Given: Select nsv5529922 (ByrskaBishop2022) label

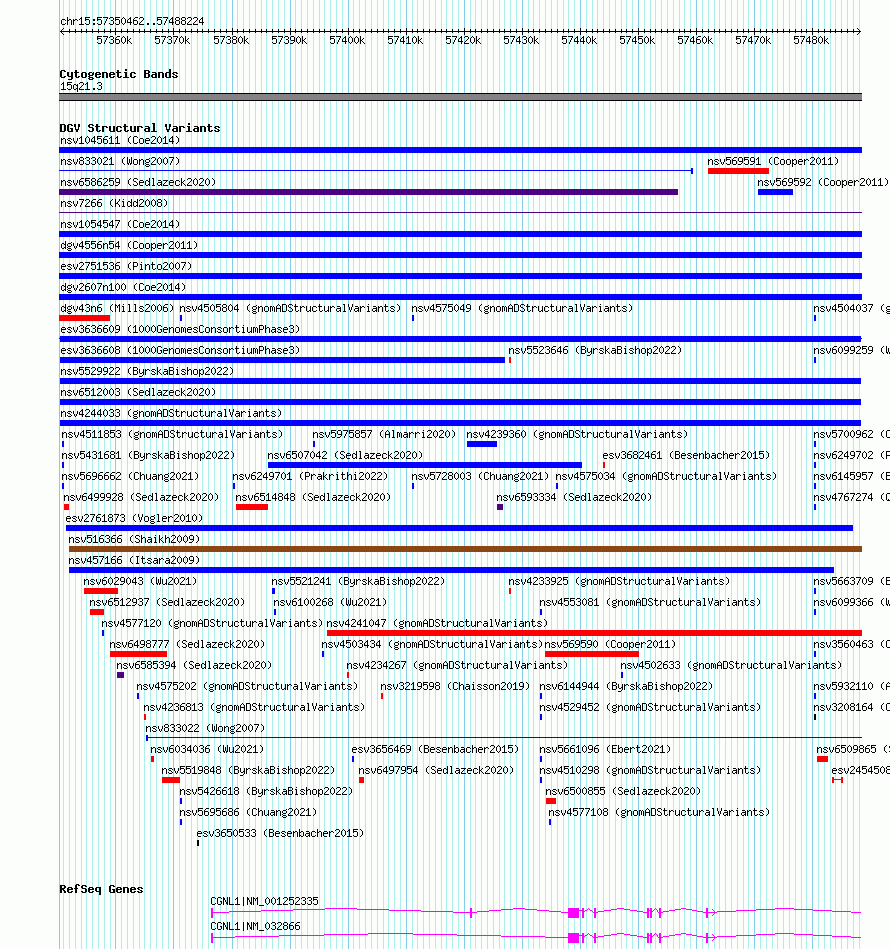Looking at the screenshot, I should coord(147,371).
